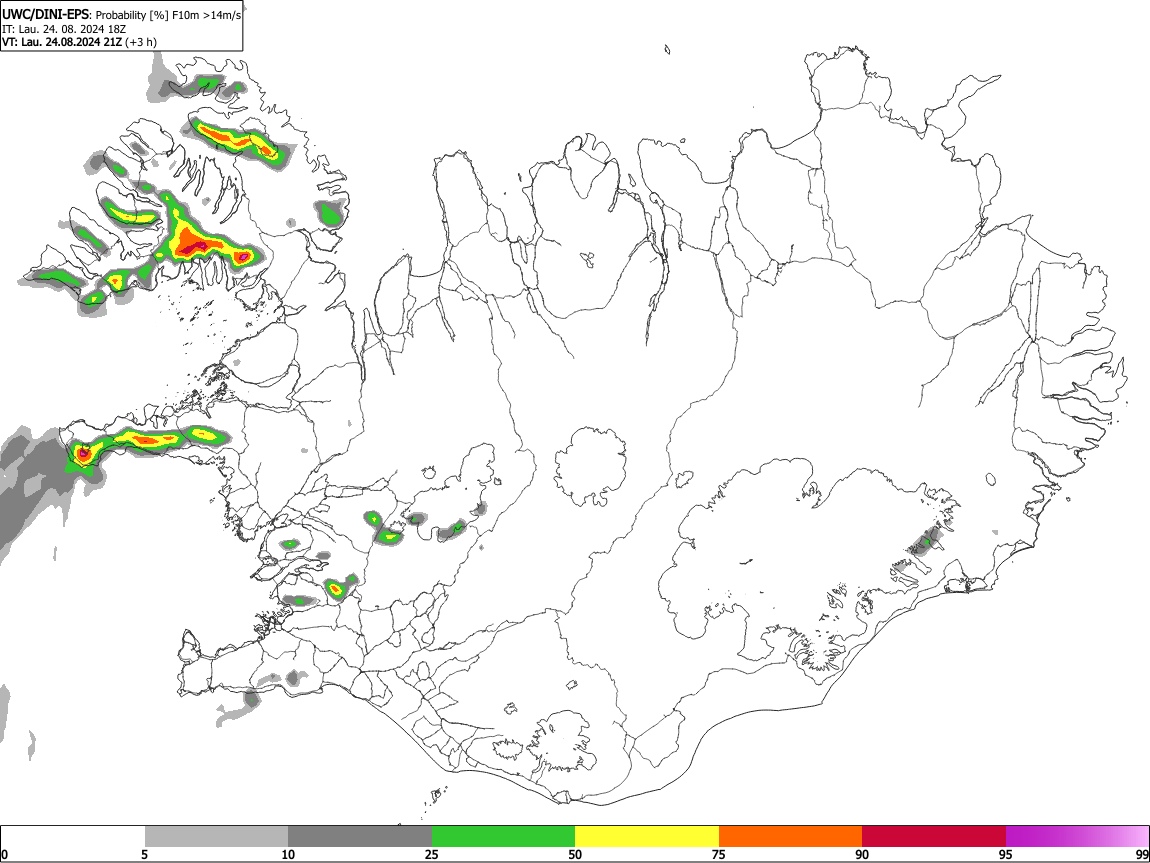Click the dark gray 10-25% legend swatch
Screen dimensions: 1150x863
[x=360, y=837]
